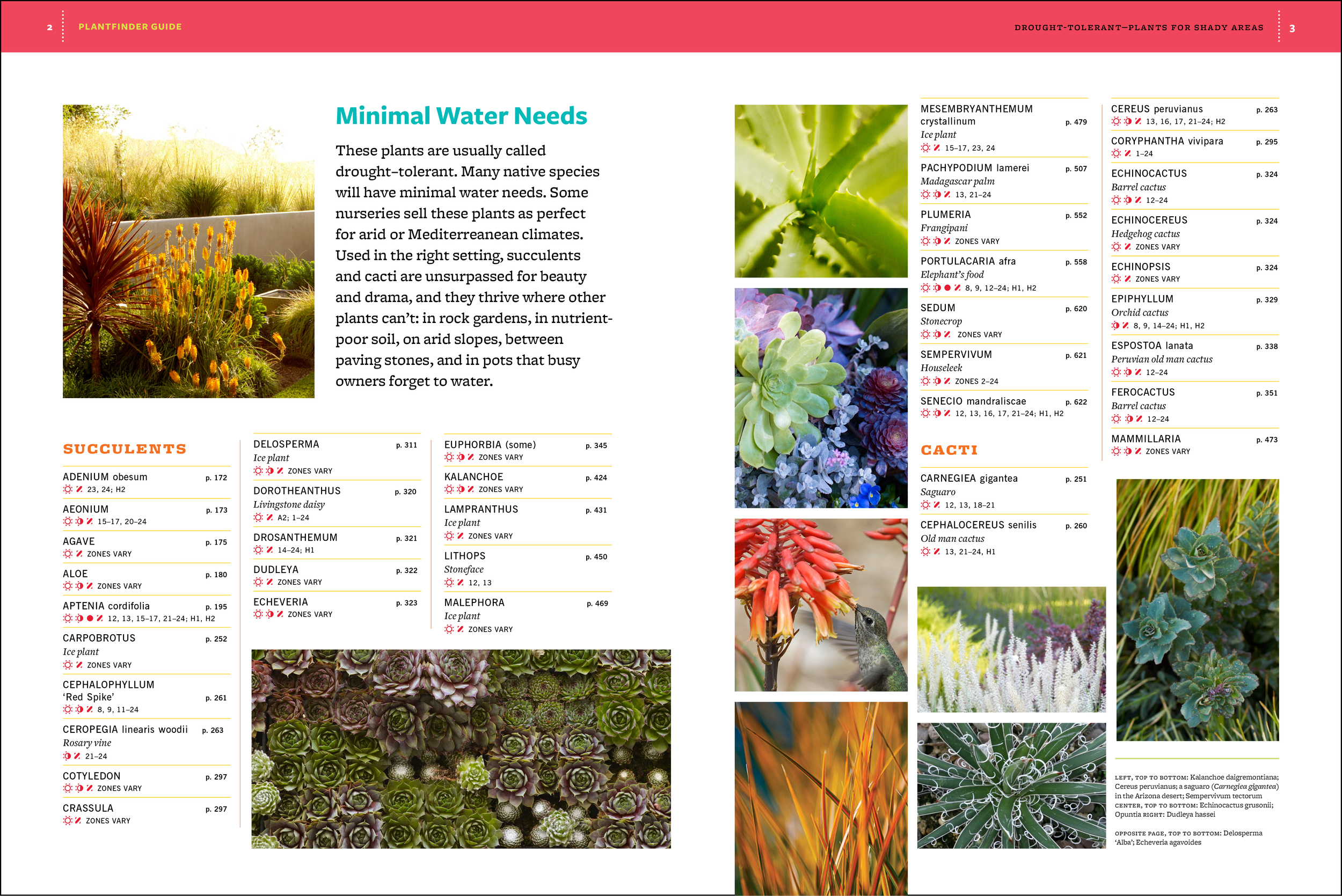Open the tall blue-green Dudleya photo
This screenshot has height=896, width=1342.
point(1198,610)
